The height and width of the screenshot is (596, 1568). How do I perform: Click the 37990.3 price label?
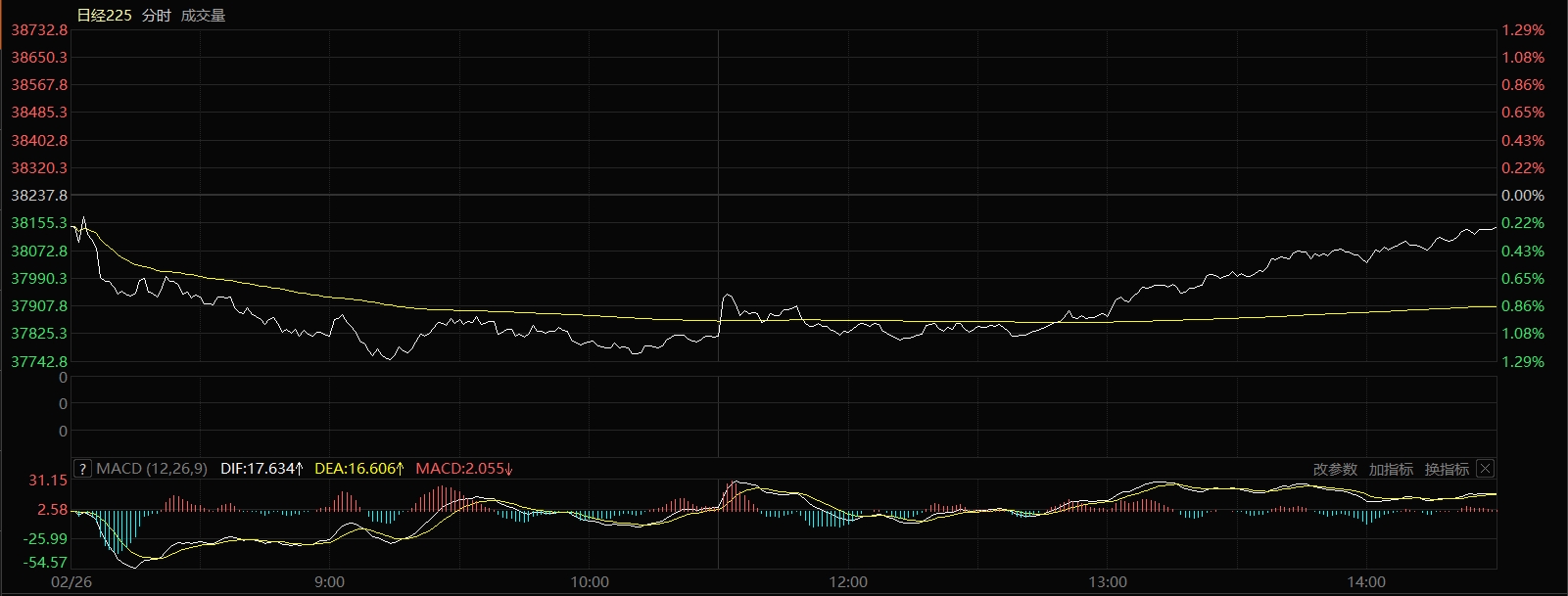[x=39, y=279]
